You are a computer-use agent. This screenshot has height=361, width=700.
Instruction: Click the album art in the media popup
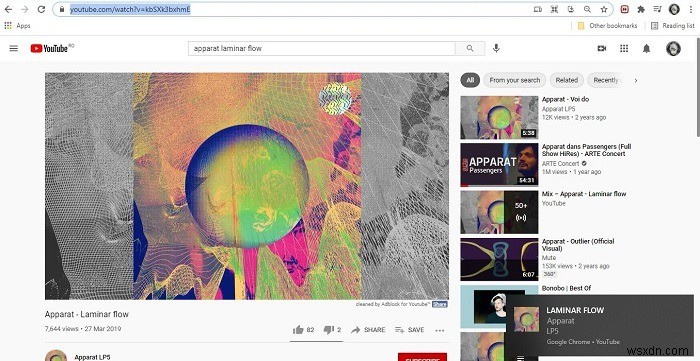click(x=526, y=320)
